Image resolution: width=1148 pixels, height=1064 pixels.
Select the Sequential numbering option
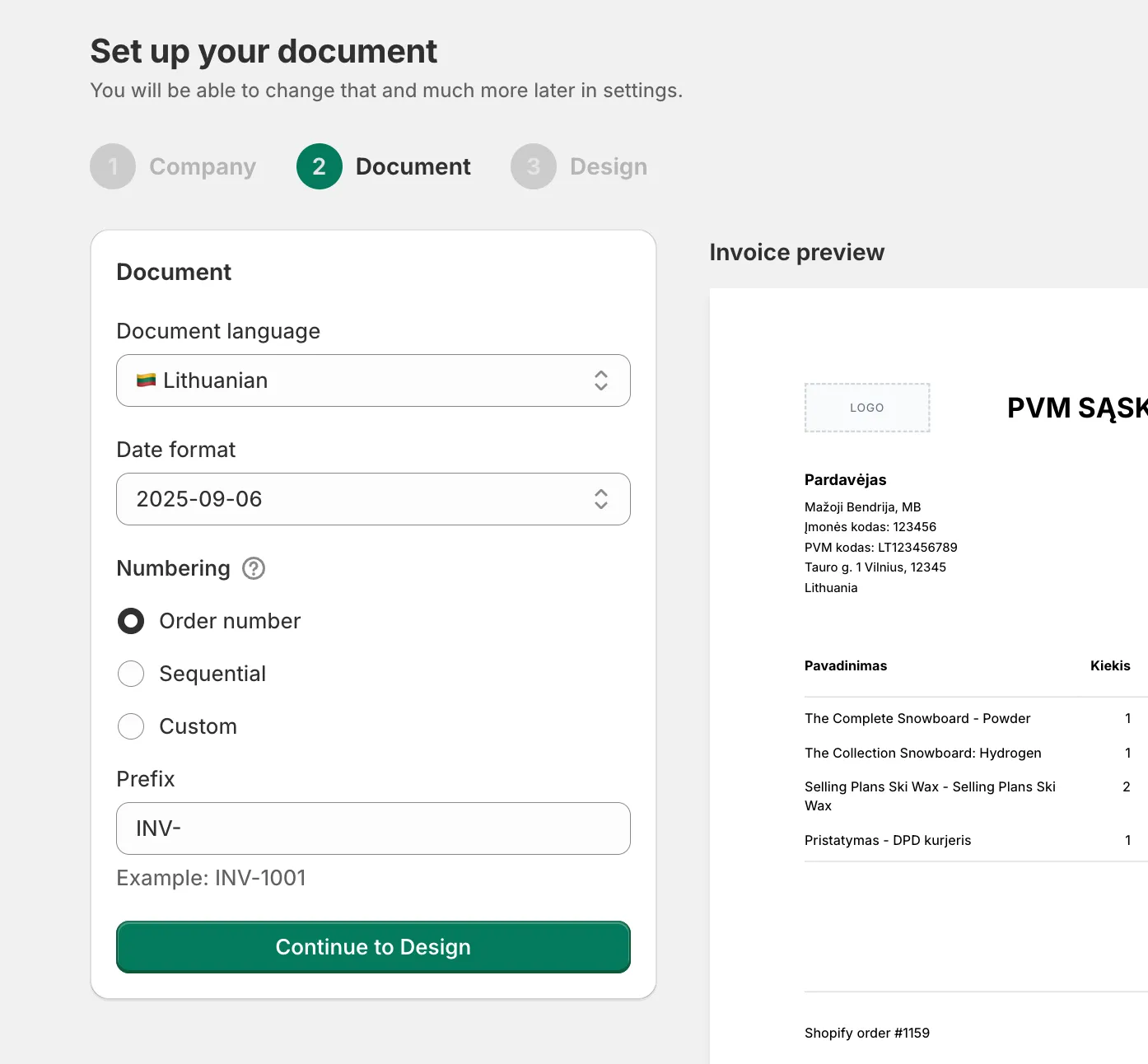(x=131, y=674)
